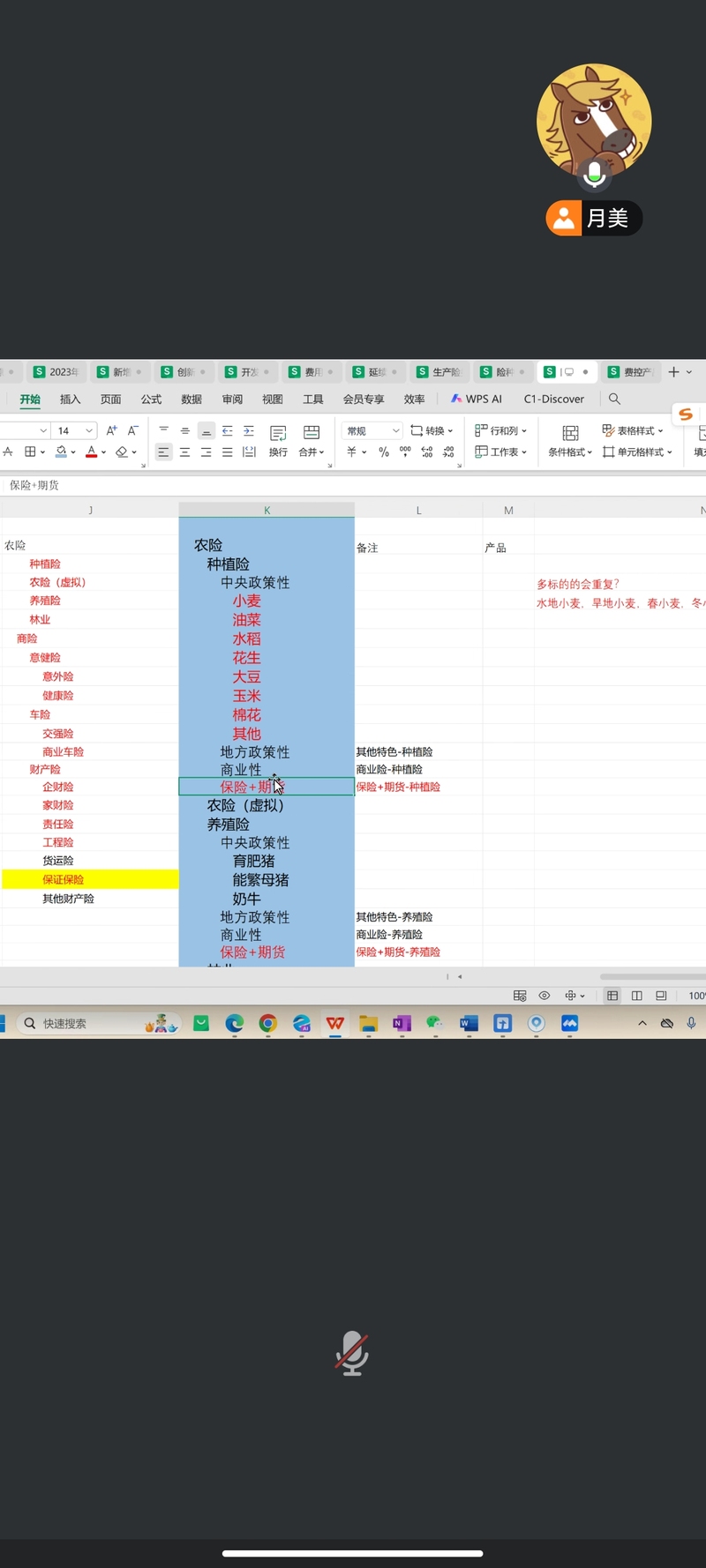Click the percent style icon
The height and width of the screenshot is (1568, 706).
(x=384, y=452)
